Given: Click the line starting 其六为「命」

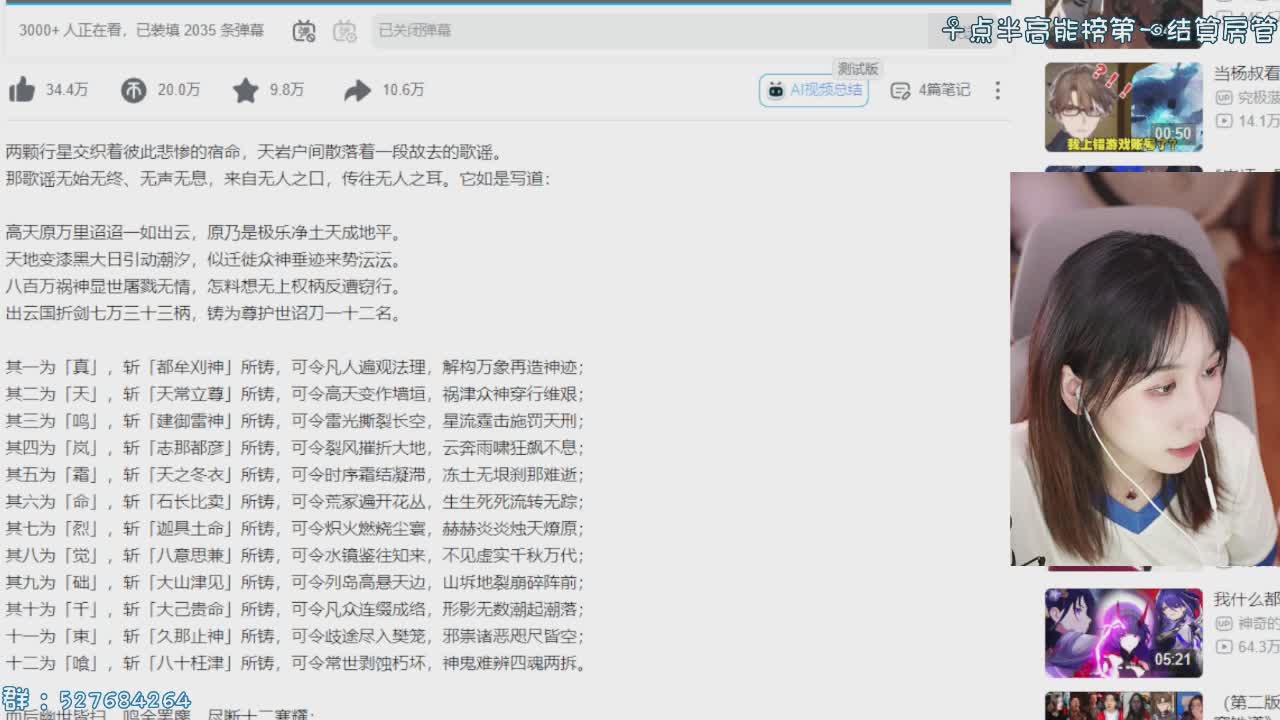Looking at the screenshot, I should click(x=295, y=502).
